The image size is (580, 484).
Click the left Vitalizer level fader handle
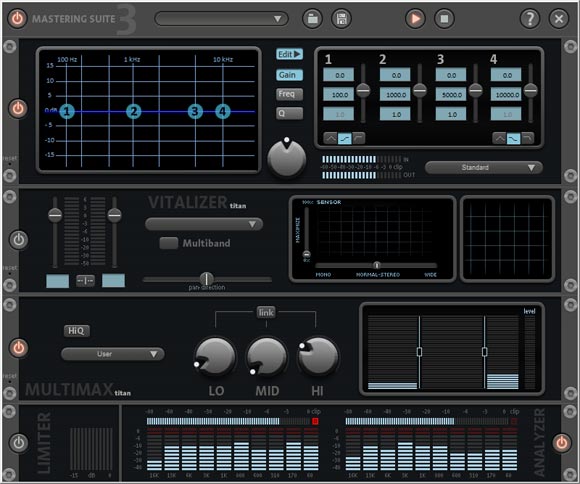pyautogui.click(x=55, y=215)
